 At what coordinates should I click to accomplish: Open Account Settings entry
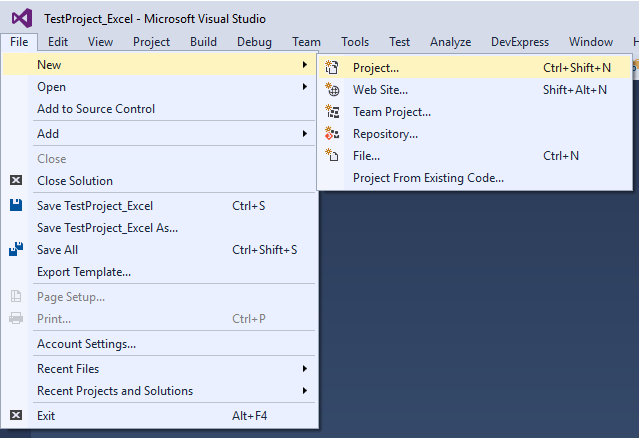[86, 344]
